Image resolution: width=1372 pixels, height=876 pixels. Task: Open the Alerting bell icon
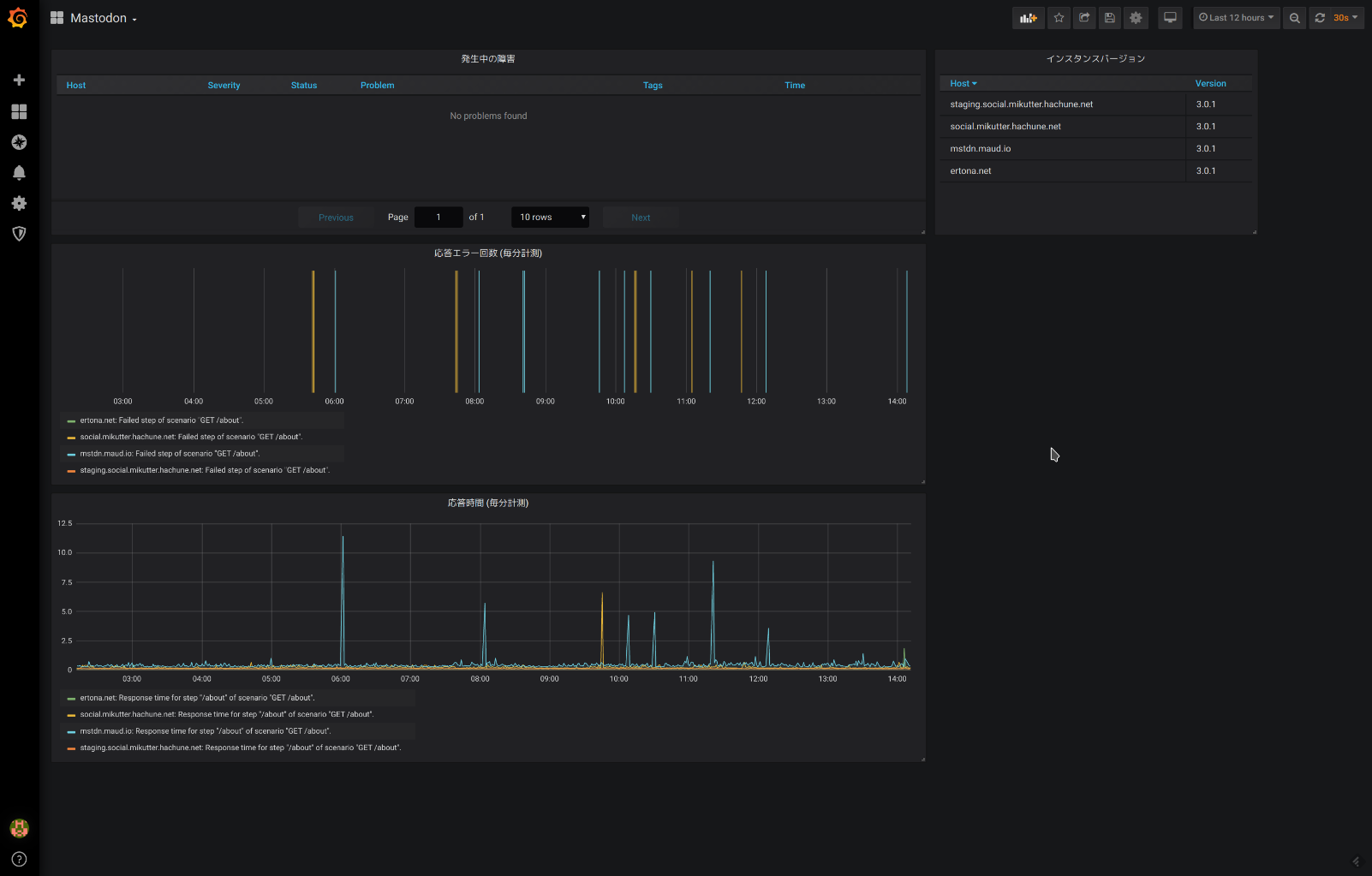click(19, 172)
